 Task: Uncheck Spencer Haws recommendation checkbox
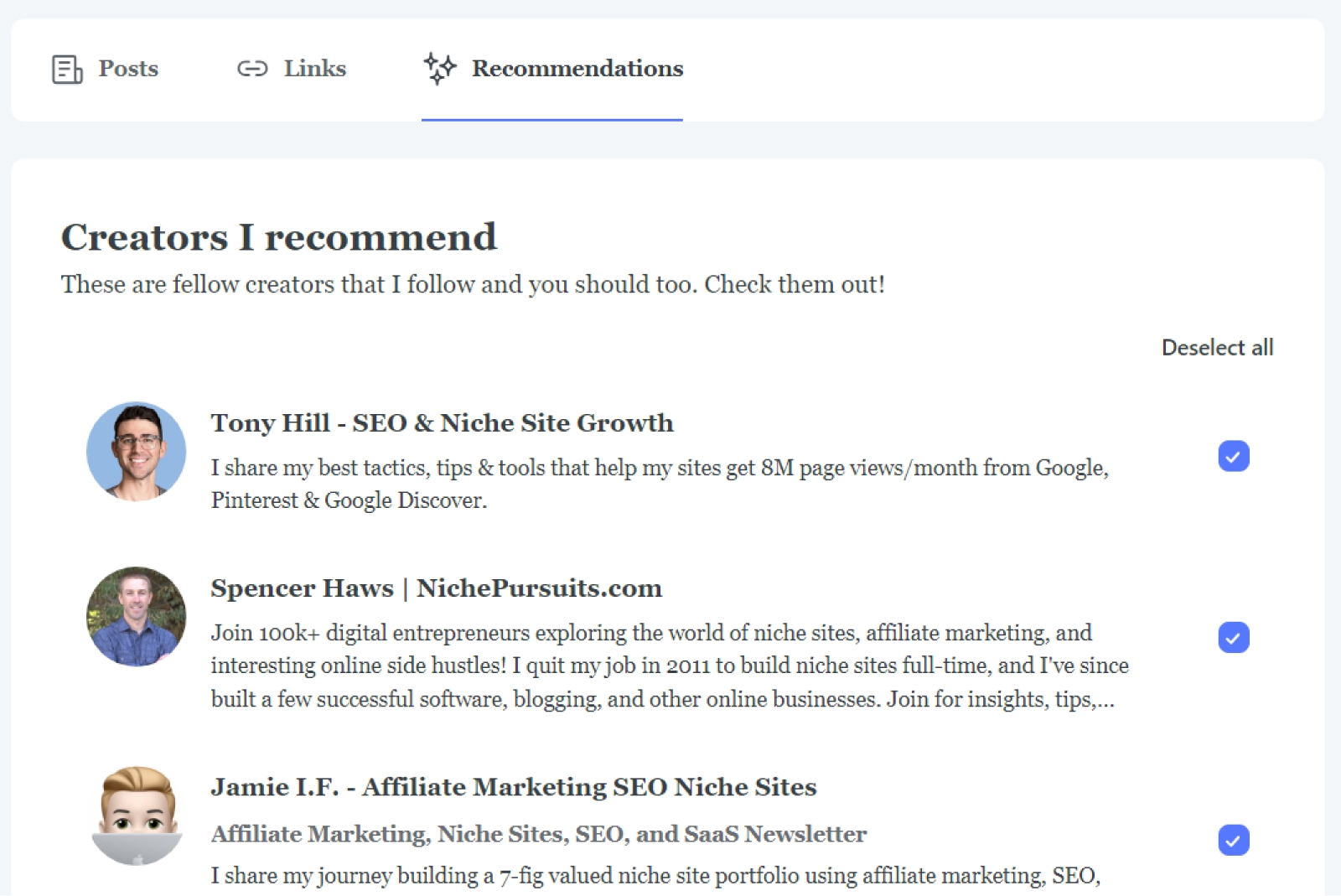[x=1233, y=638]
